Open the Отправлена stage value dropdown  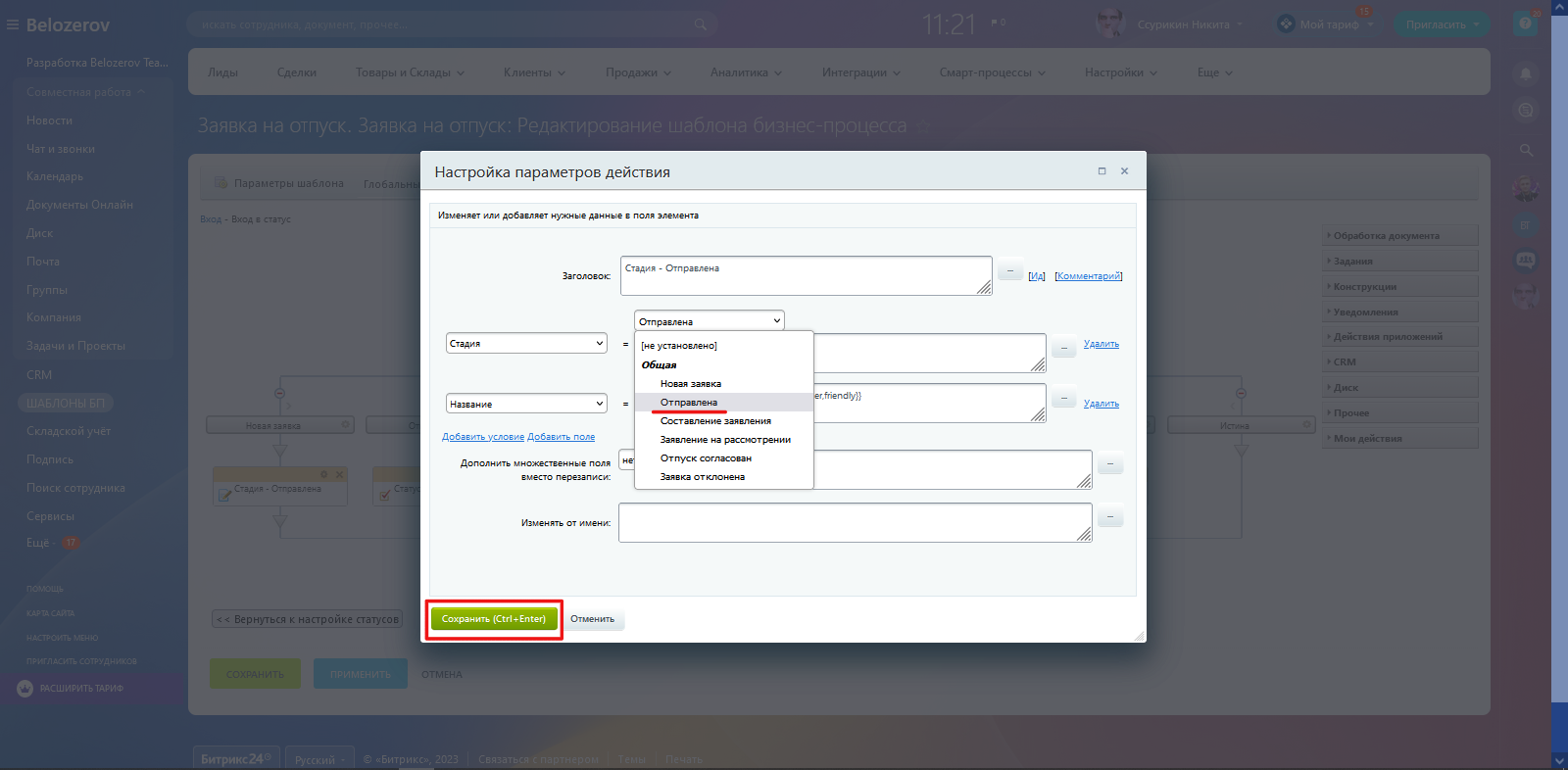pyautogui.click(x=710, y=321)
